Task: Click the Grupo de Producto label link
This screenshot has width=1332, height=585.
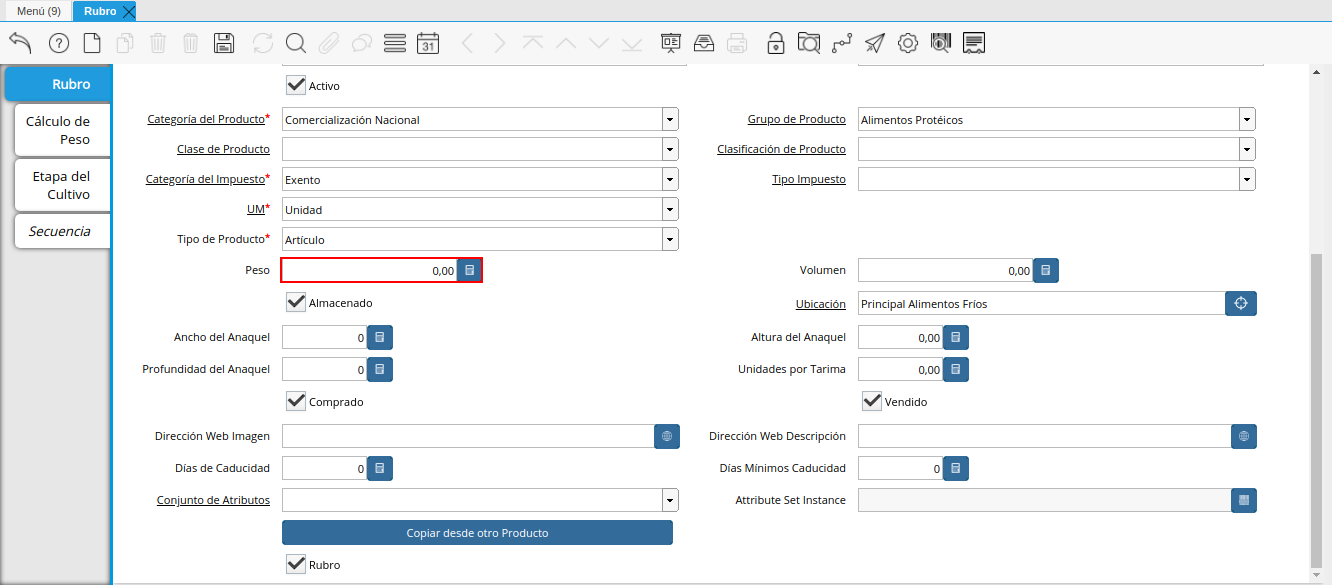Action: [x=796, y=120]
